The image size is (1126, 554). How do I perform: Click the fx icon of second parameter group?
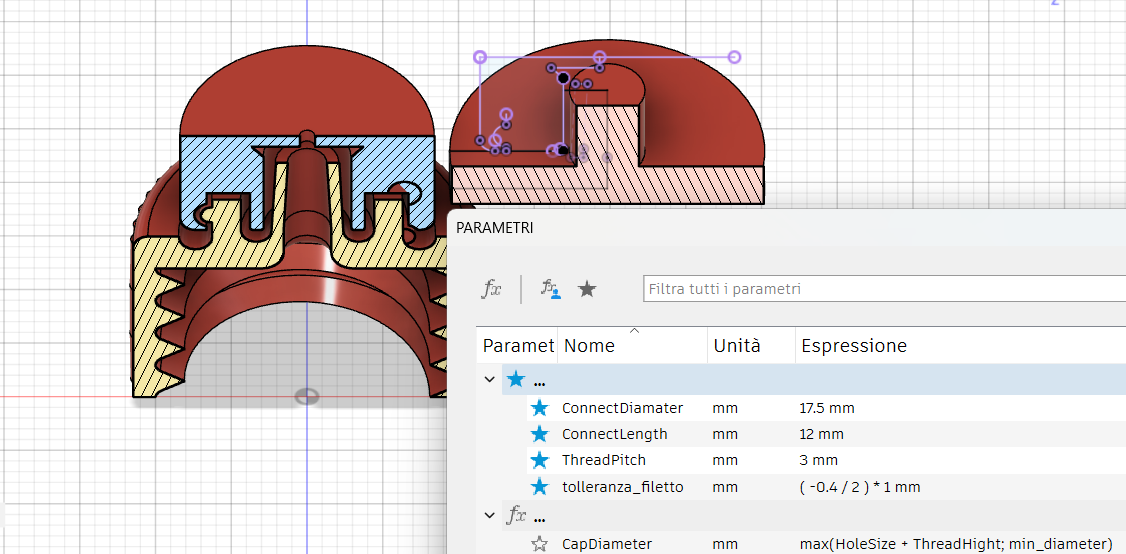[x=516, y=516]
